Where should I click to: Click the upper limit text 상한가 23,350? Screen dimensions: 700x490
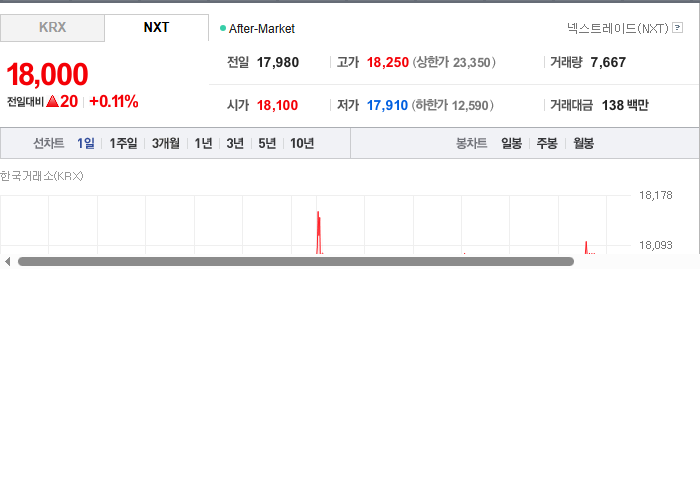(x=454, y=62)
